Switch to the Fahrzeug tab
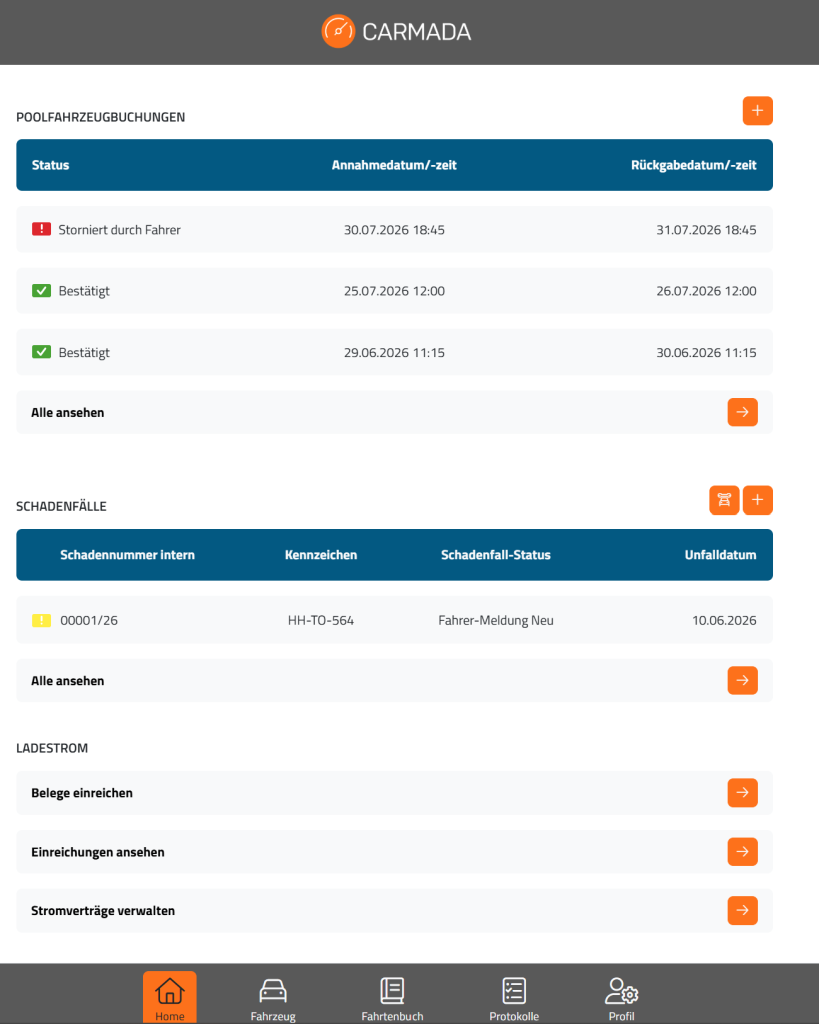This screenshot has width=819, height=1024. 273,999
